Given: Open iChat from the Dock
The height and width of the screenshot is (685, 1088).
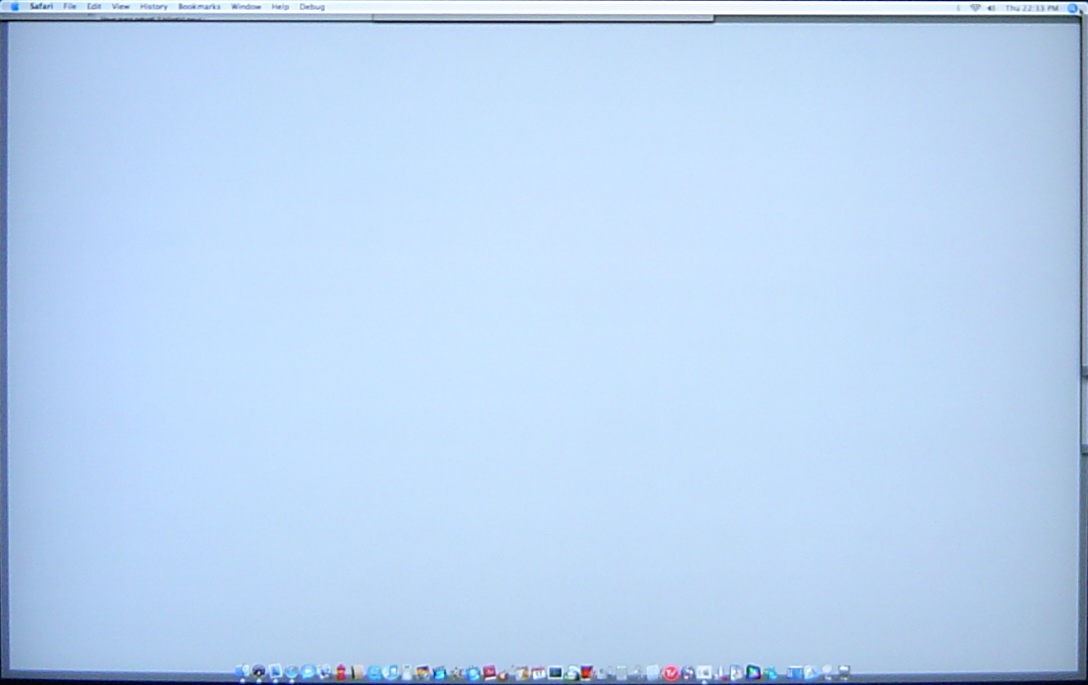Looking at the screenshot, I should click(x=308, y=671).
